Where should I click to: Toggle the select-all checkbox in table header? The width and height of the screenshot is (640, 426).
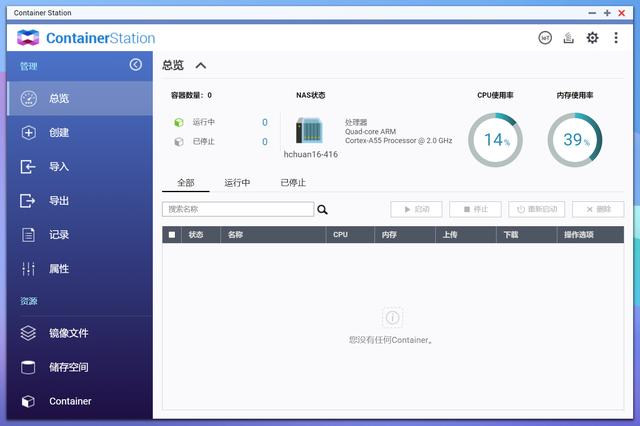click(x=172, y=235)
